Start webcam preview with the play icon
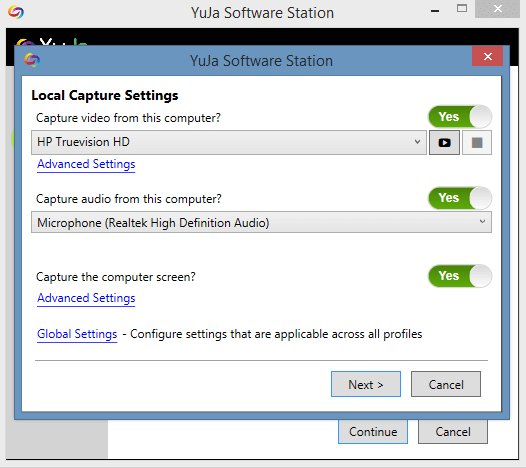The image size is (526, 468). [x=444, y=143]
